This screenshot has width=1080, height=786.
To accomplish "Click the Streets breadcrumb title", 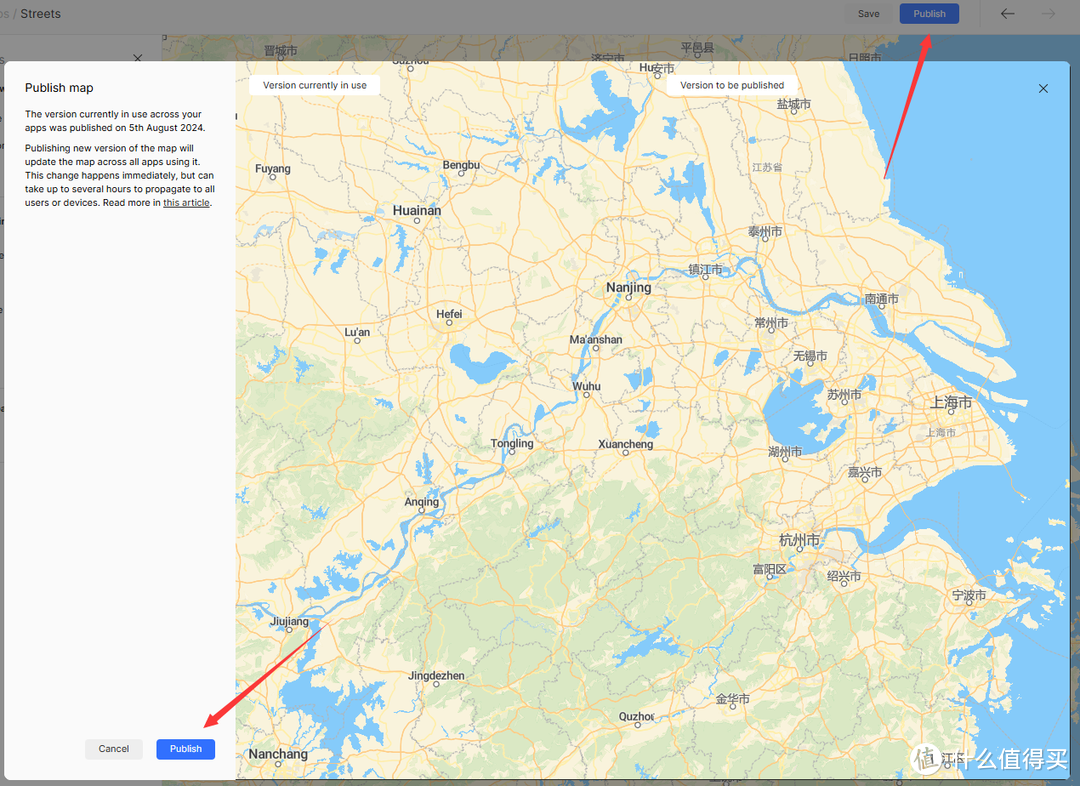I will pos(40,14).
